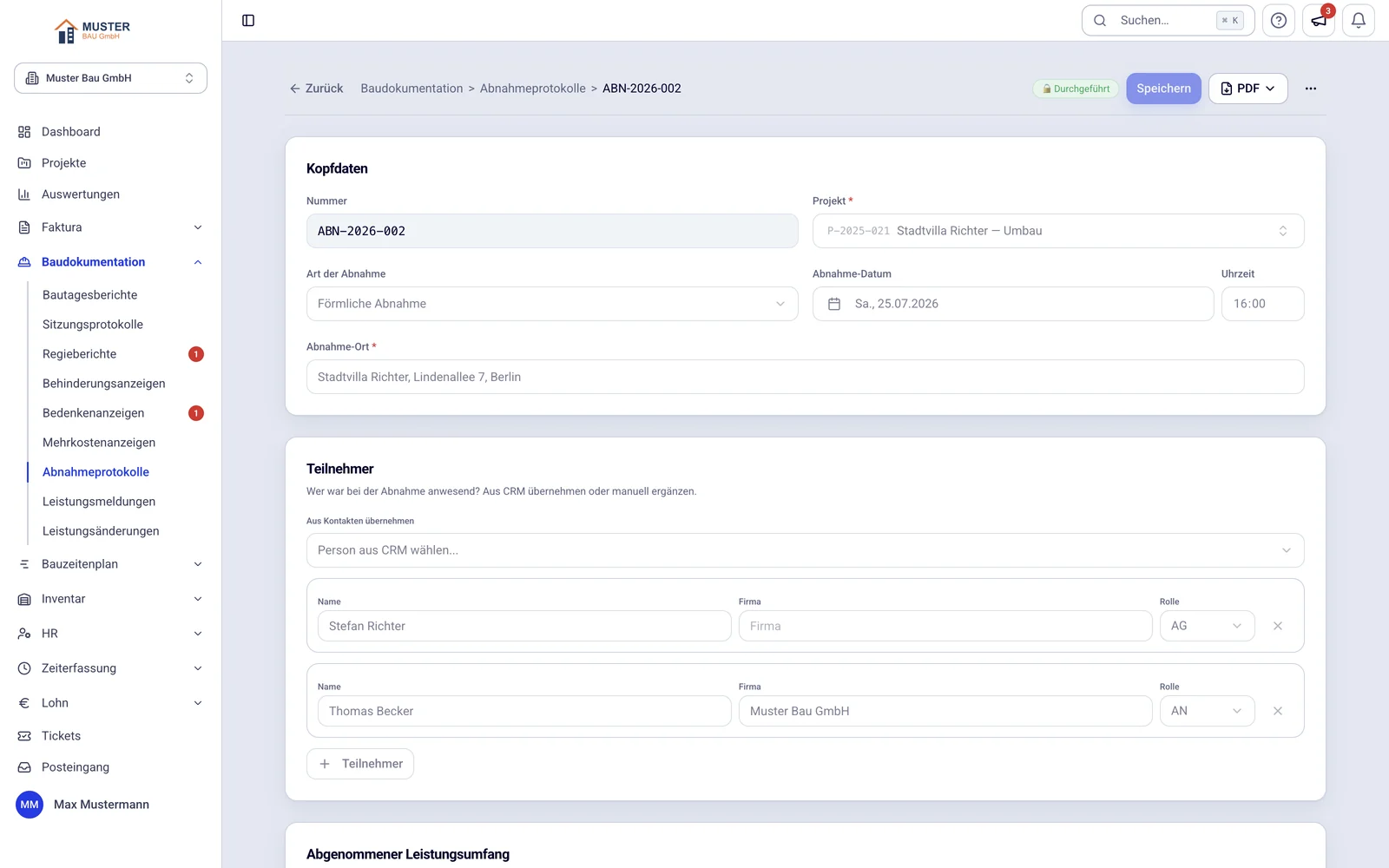
Task: Click the Uhrzeit 16:00 field
Action: [x=1263, y=304]
